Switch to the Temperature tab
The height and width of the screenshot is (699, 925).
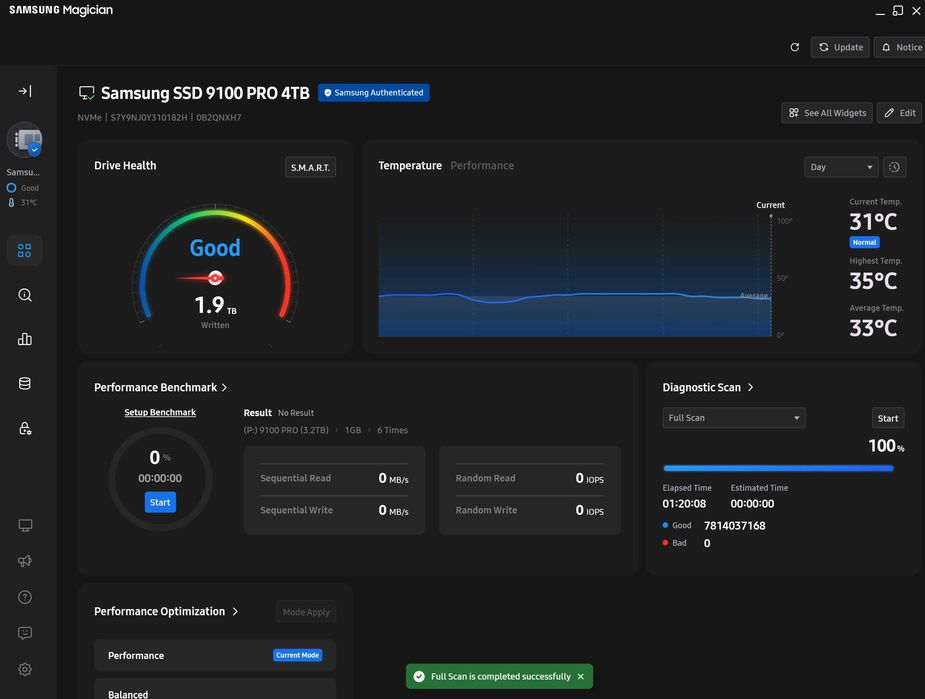(x=410, y=166)
